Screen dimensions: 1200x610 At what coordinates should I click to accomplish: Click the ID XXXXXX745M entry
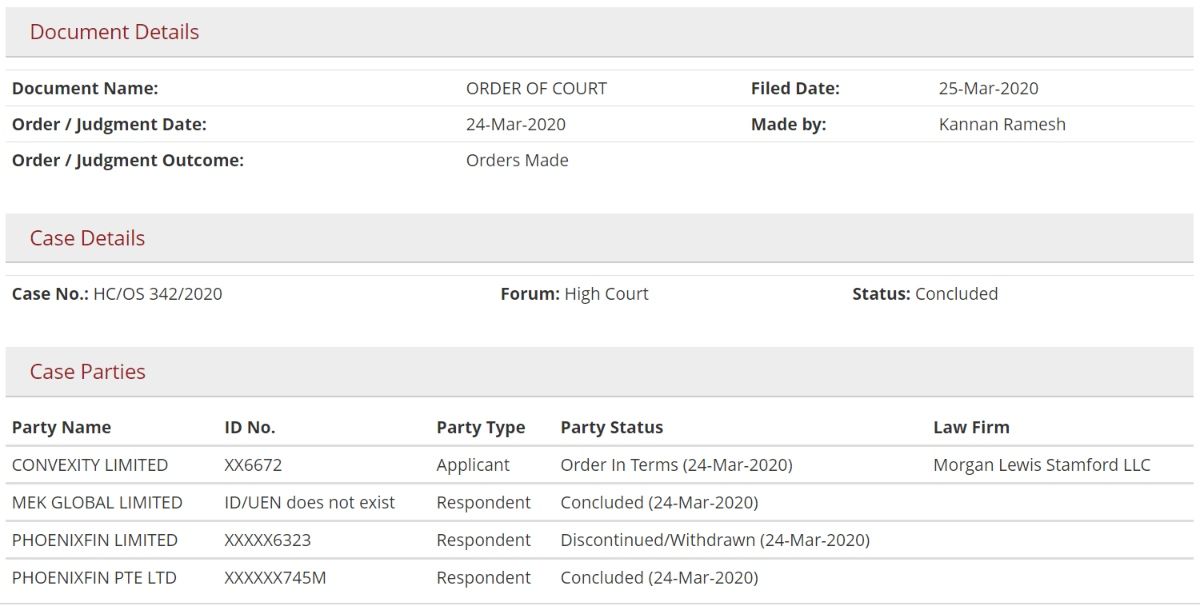click(x=275, y=578)
